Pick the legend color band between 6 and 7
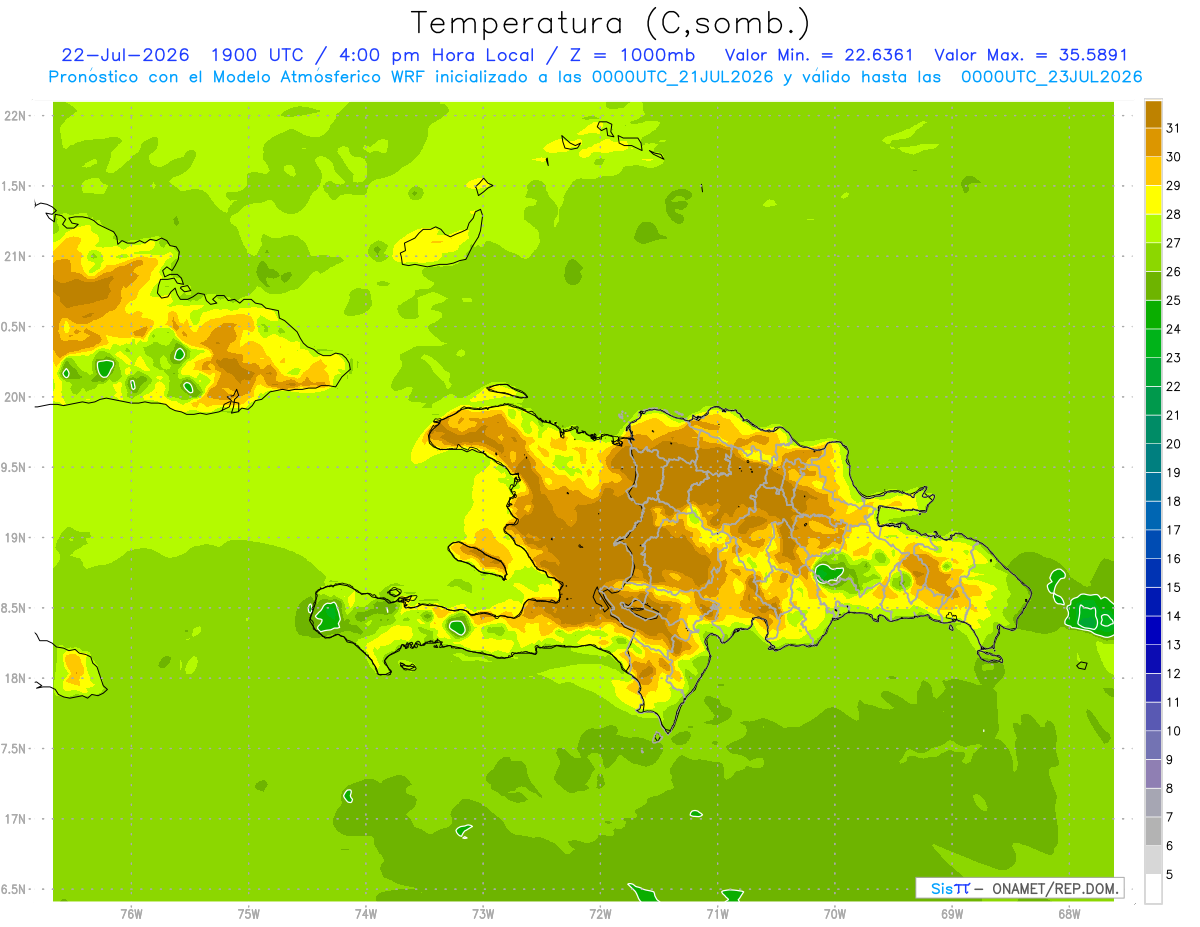Viewport: 1200px width, 927px height. [1153, 832]
